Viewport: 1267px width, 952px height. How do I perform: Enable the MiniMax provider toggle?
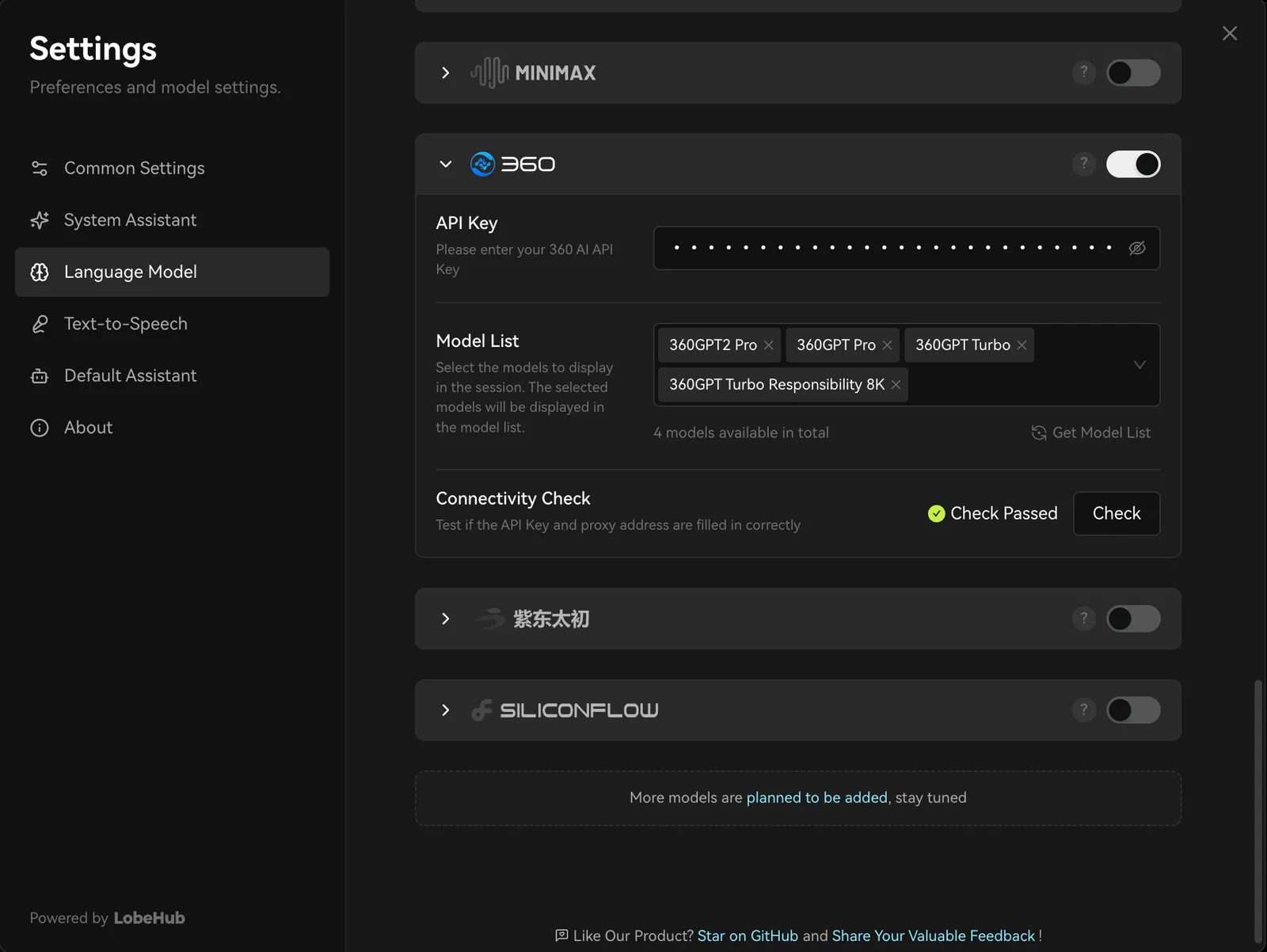click(1132, 73)
